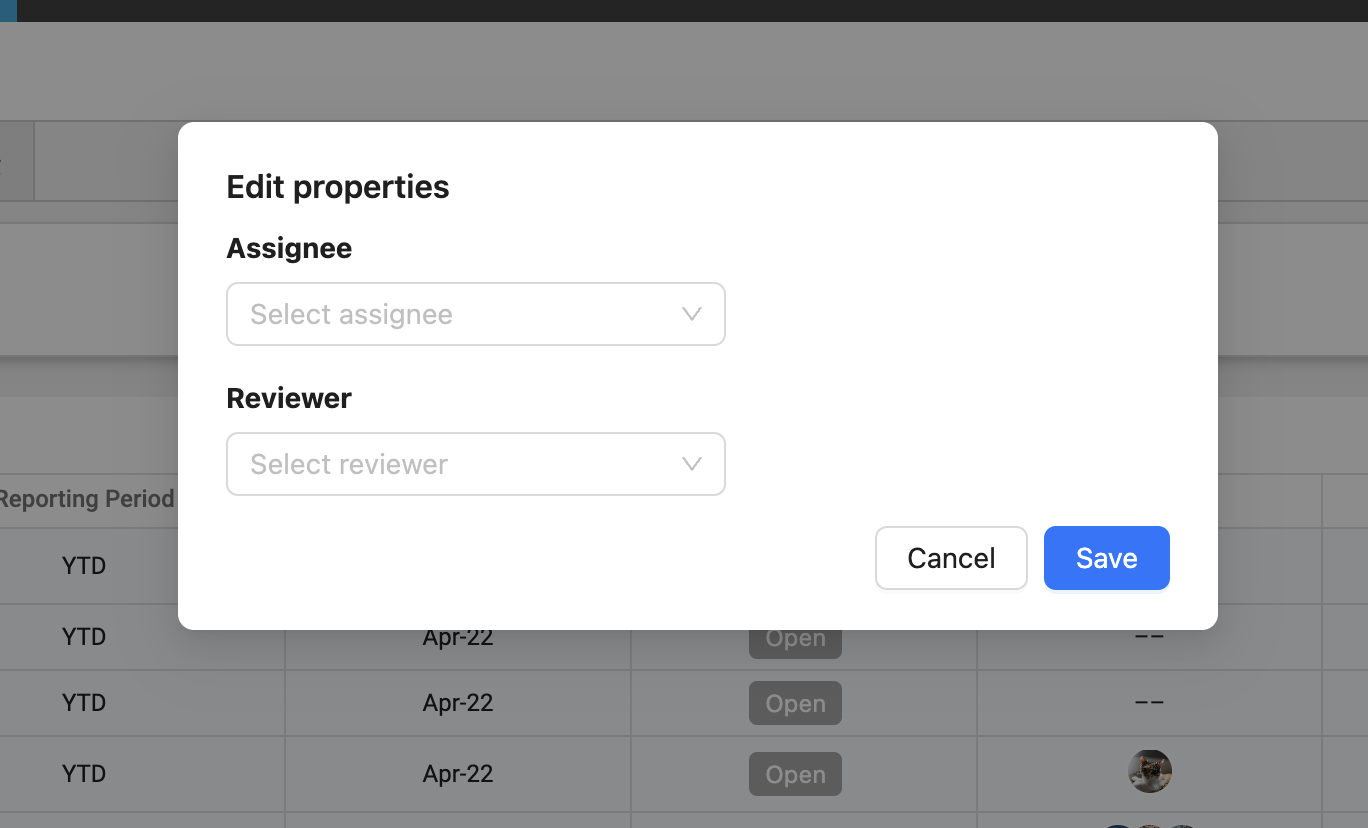The height and width of the screenshot is (828, 1368).
Task: Open the Select reviewer dropdown
Action: (476, 464)
